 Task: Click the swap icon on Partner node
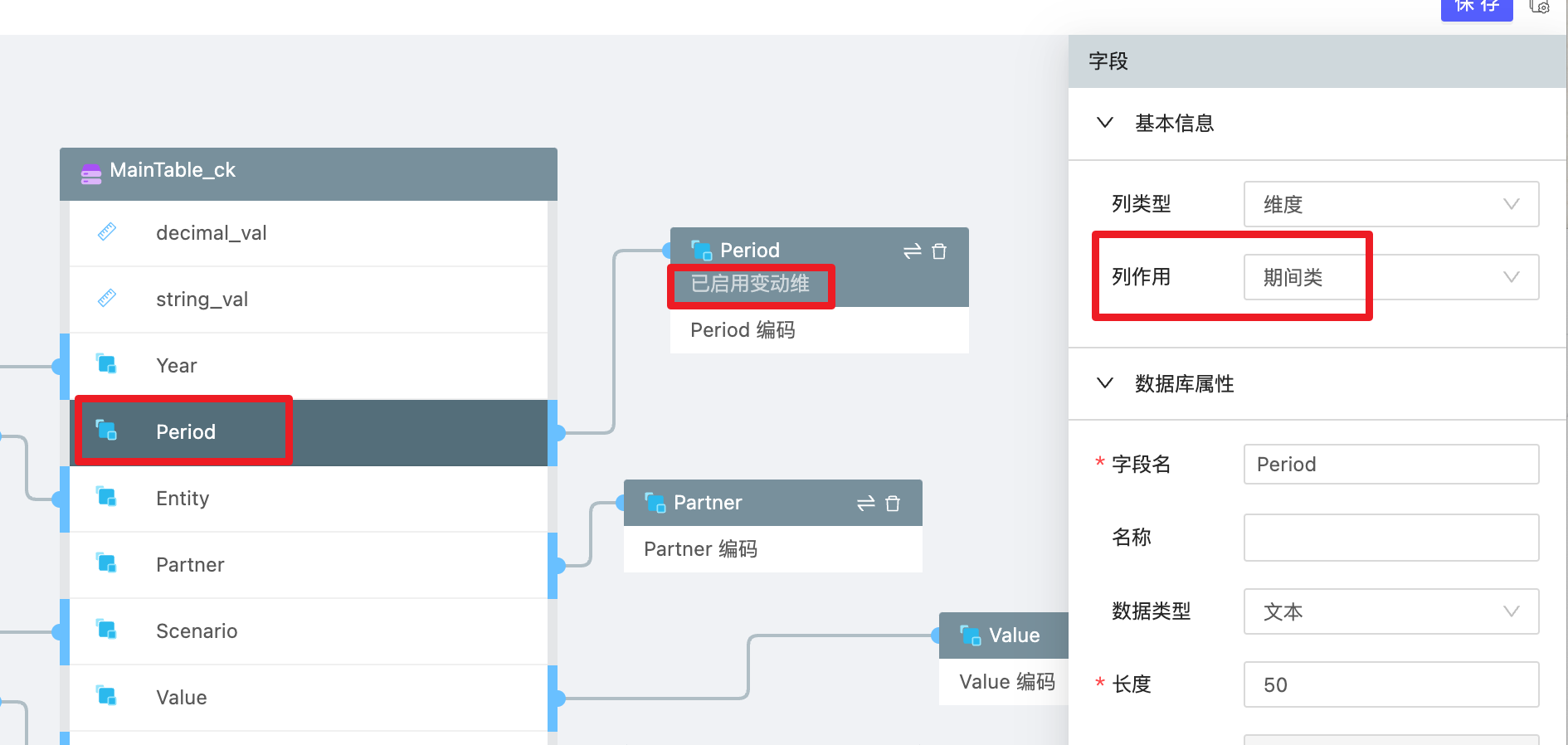865,504
